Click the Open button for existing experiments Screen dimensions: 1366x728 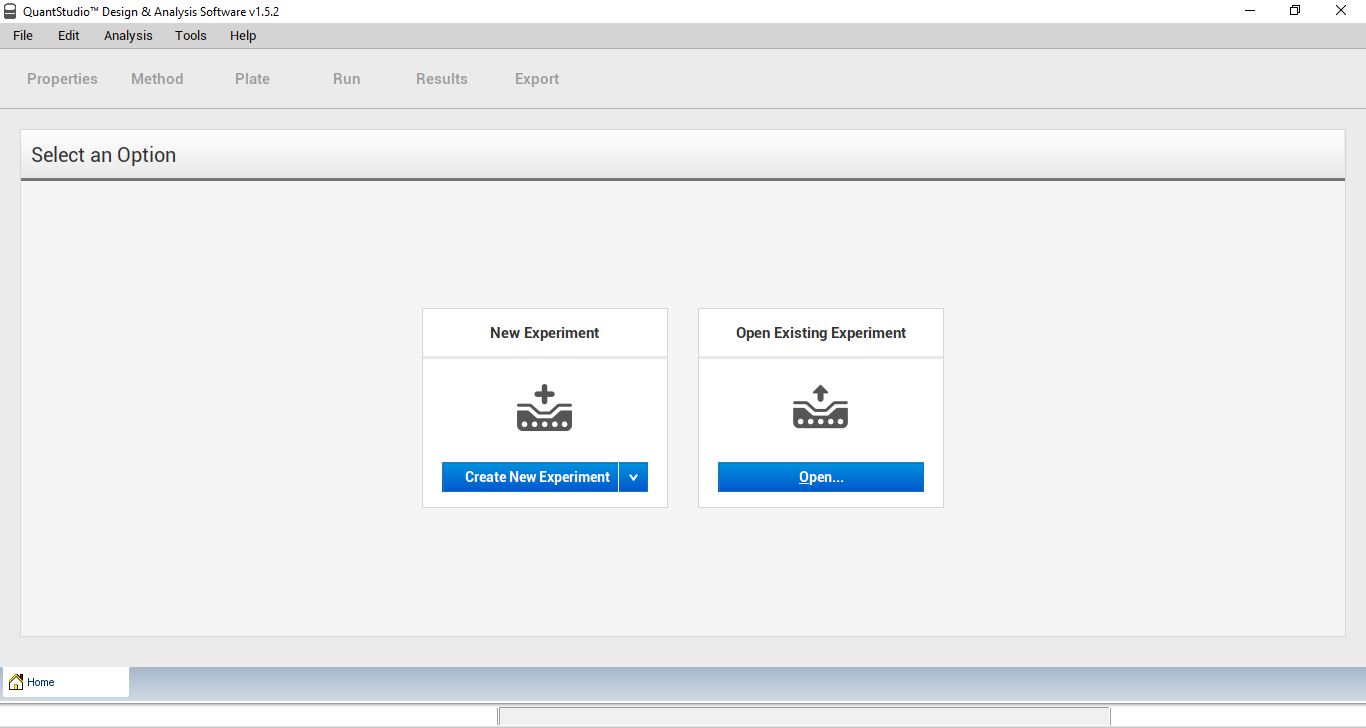[820, 477]
